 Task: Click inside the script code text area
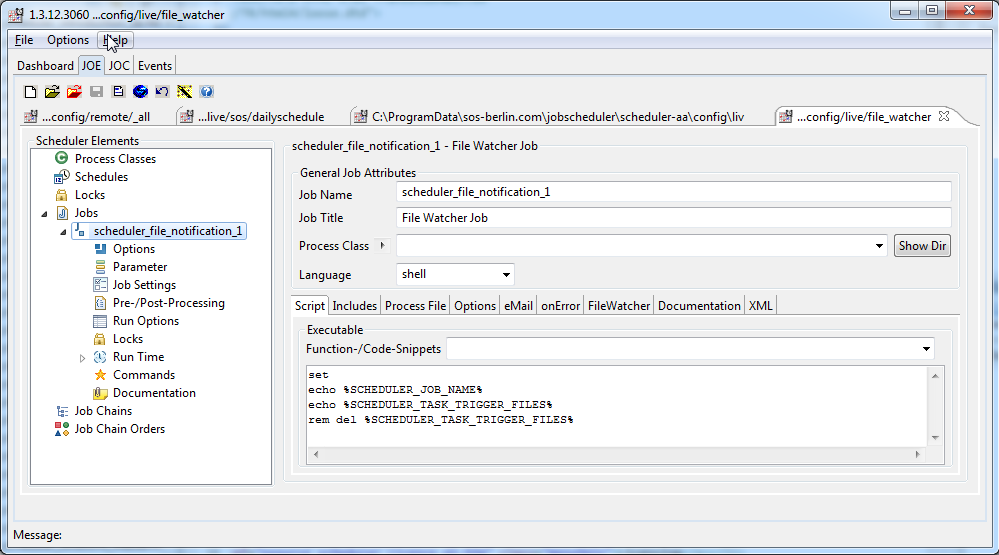(x=617, y=406)
